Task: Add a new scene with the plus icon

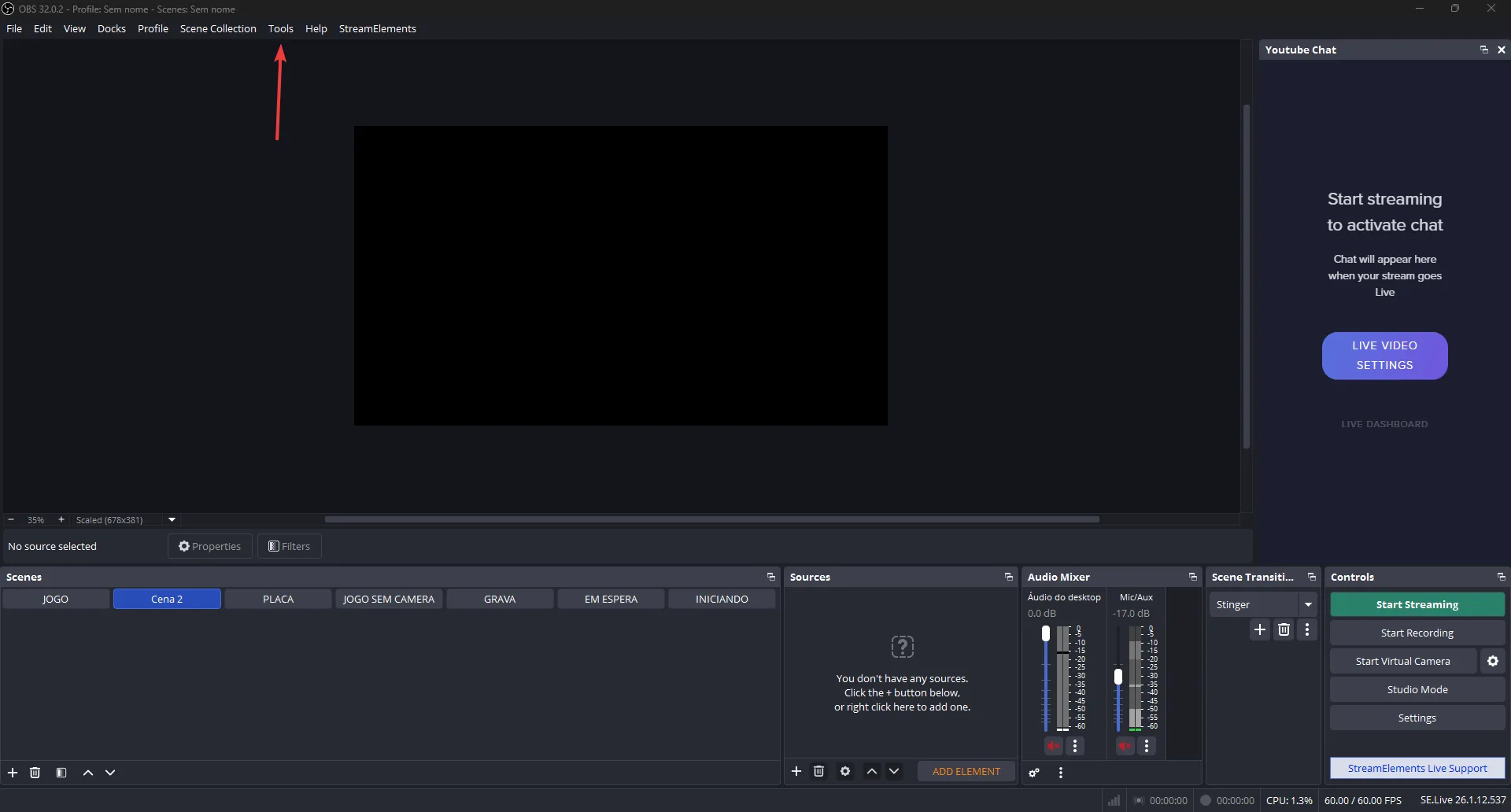Action: [x=13, y=773]
